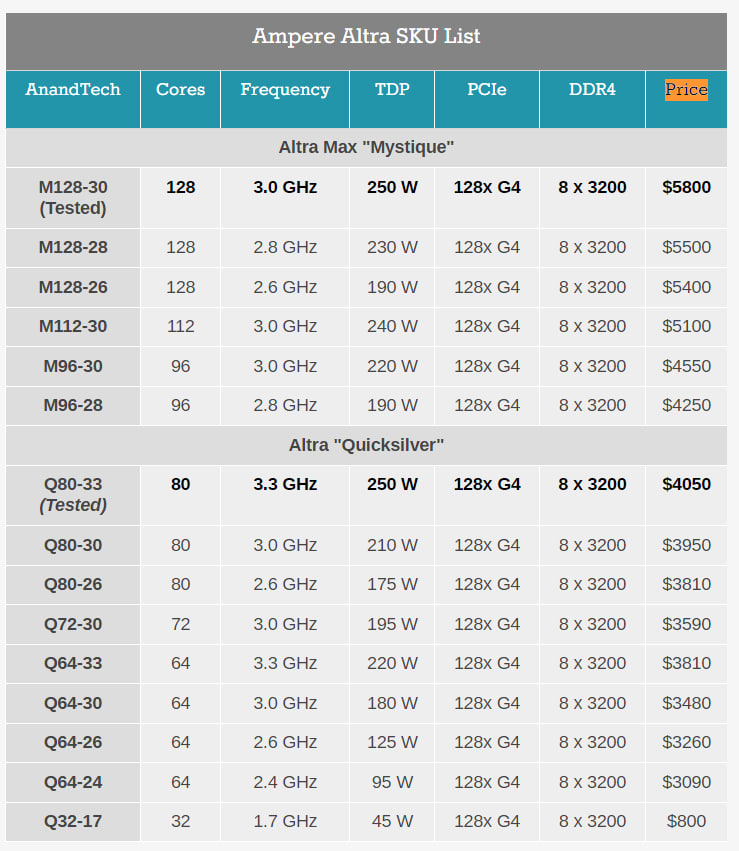Click the Ampere Altra SKU List title
Image resolution: width=739 pixels, height=851 pixels.
[366, 37]
